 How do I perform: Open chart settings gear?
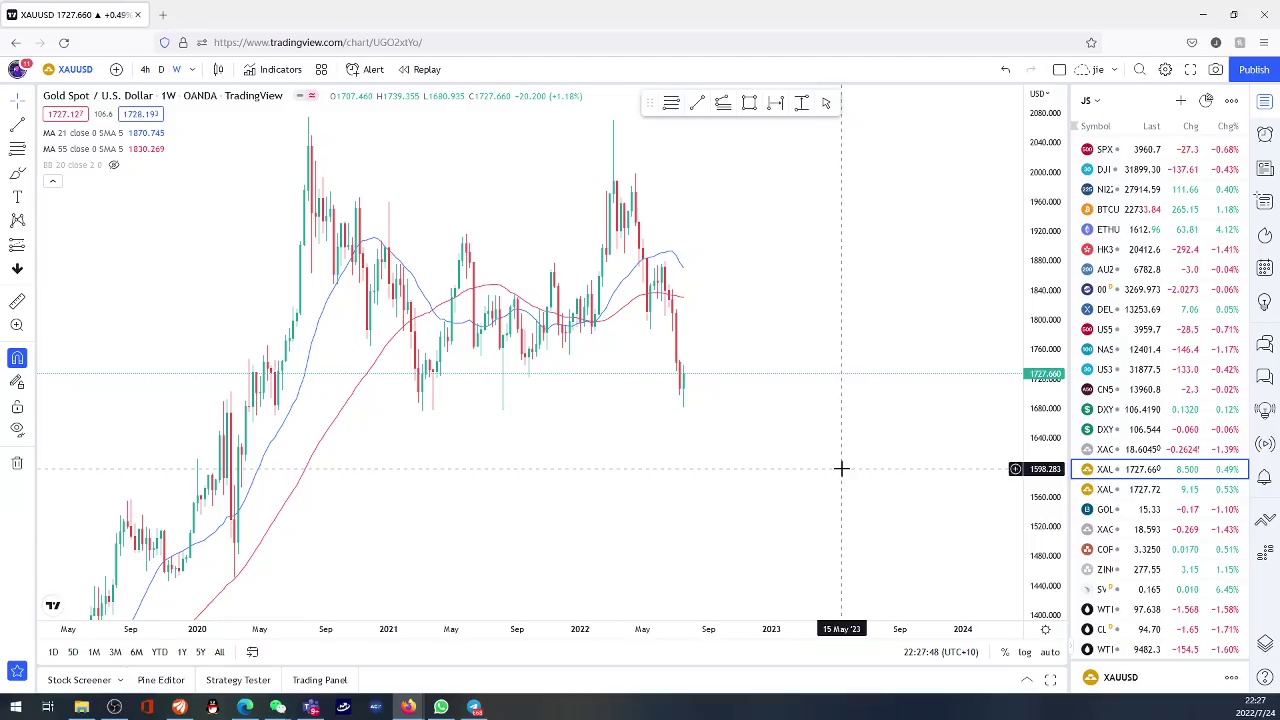click(1165, 69)
